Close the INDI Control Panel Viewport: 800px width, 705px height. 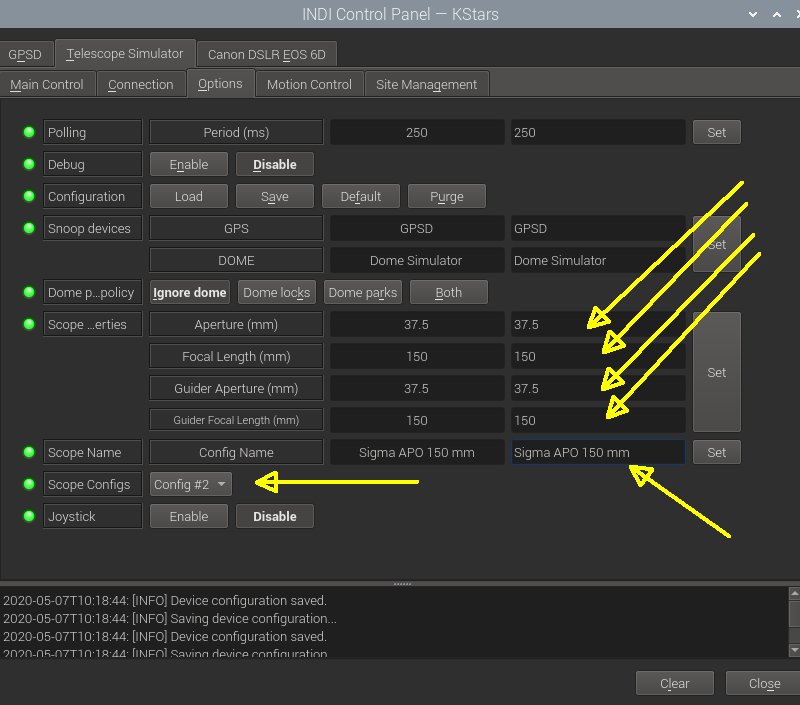(764, 683)
